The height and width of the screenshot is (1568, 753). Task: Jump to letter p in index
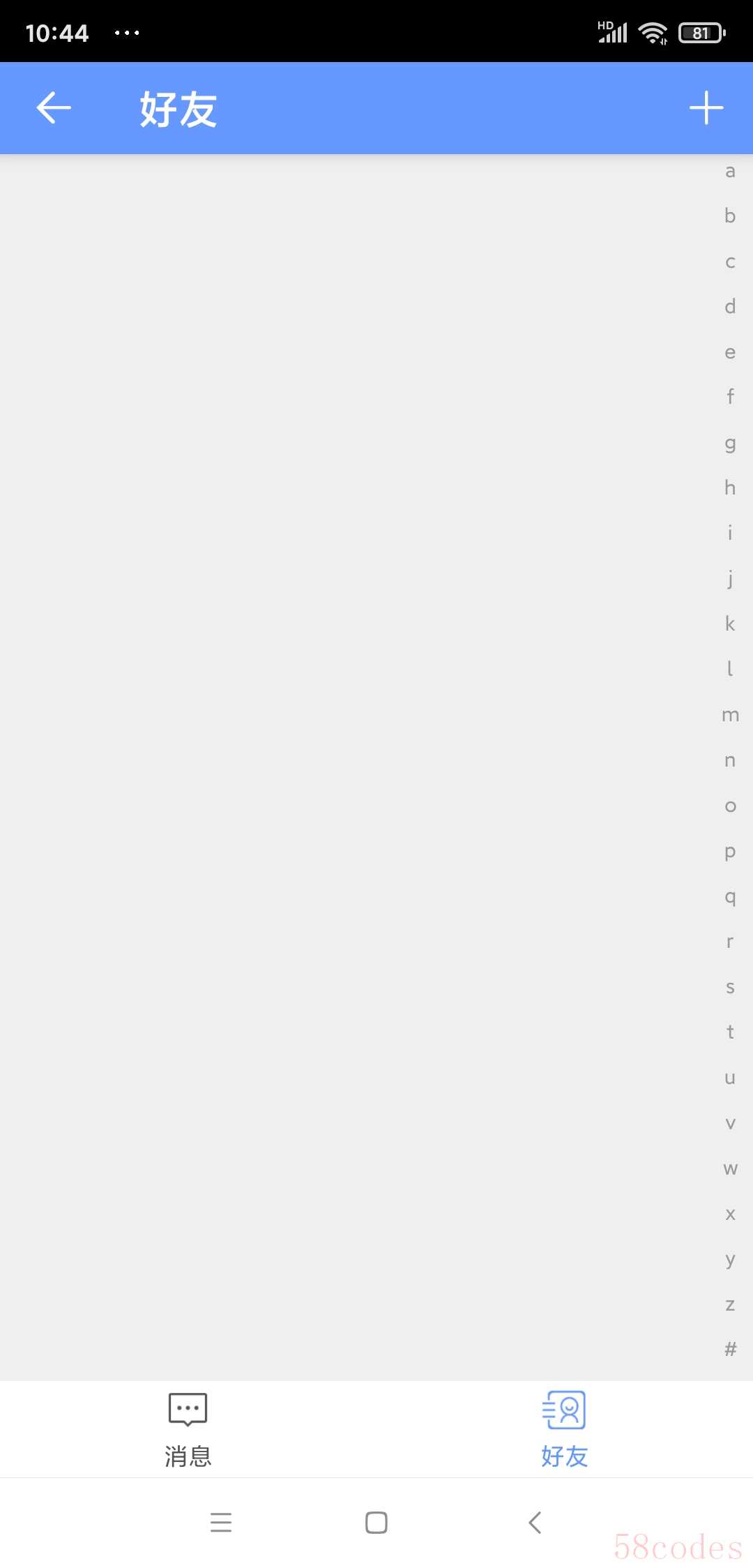click(x=730, y=852)
